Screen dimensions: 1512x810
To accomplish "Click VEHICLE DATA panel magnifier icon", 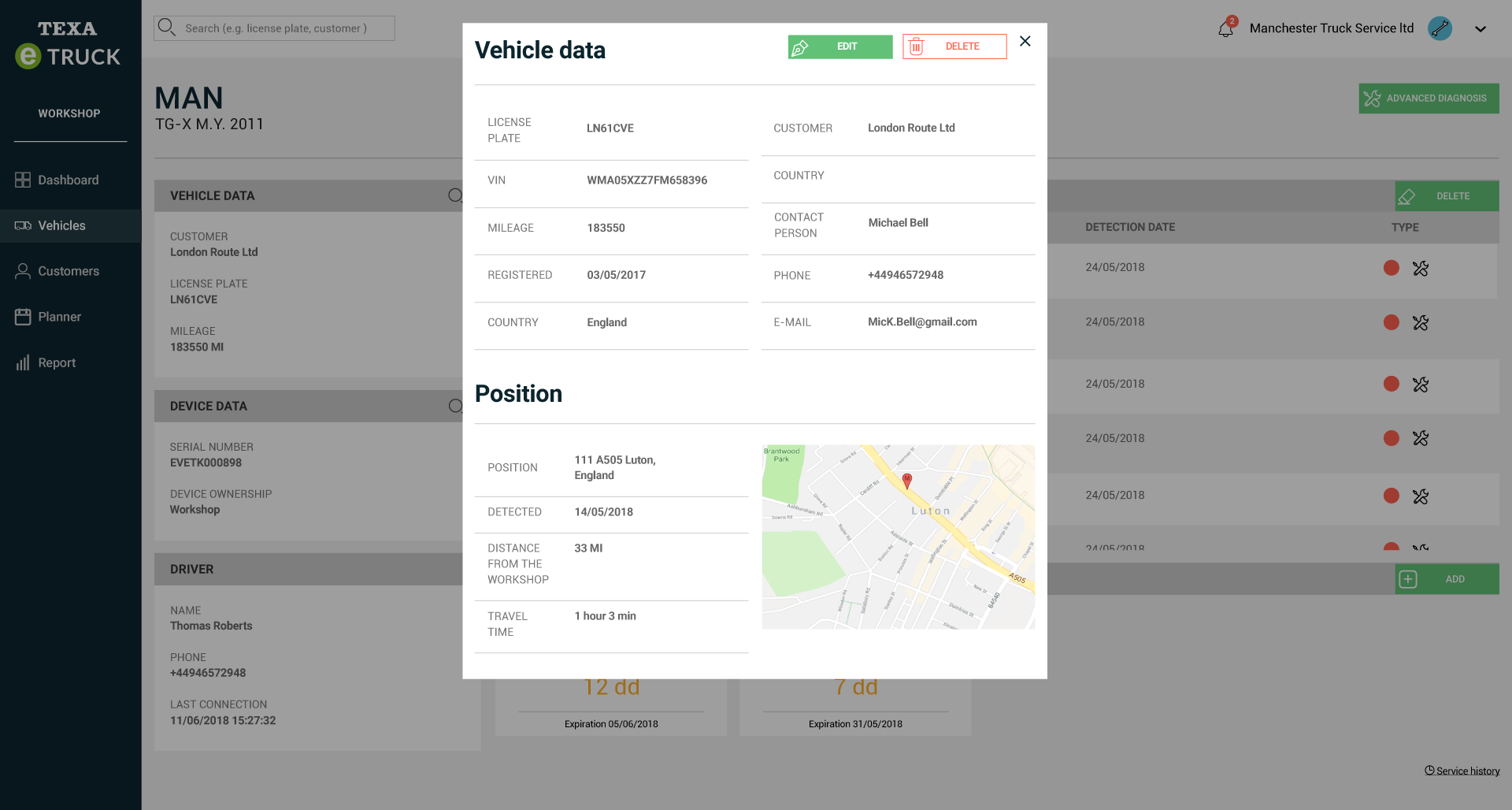I will pos(455,195).
